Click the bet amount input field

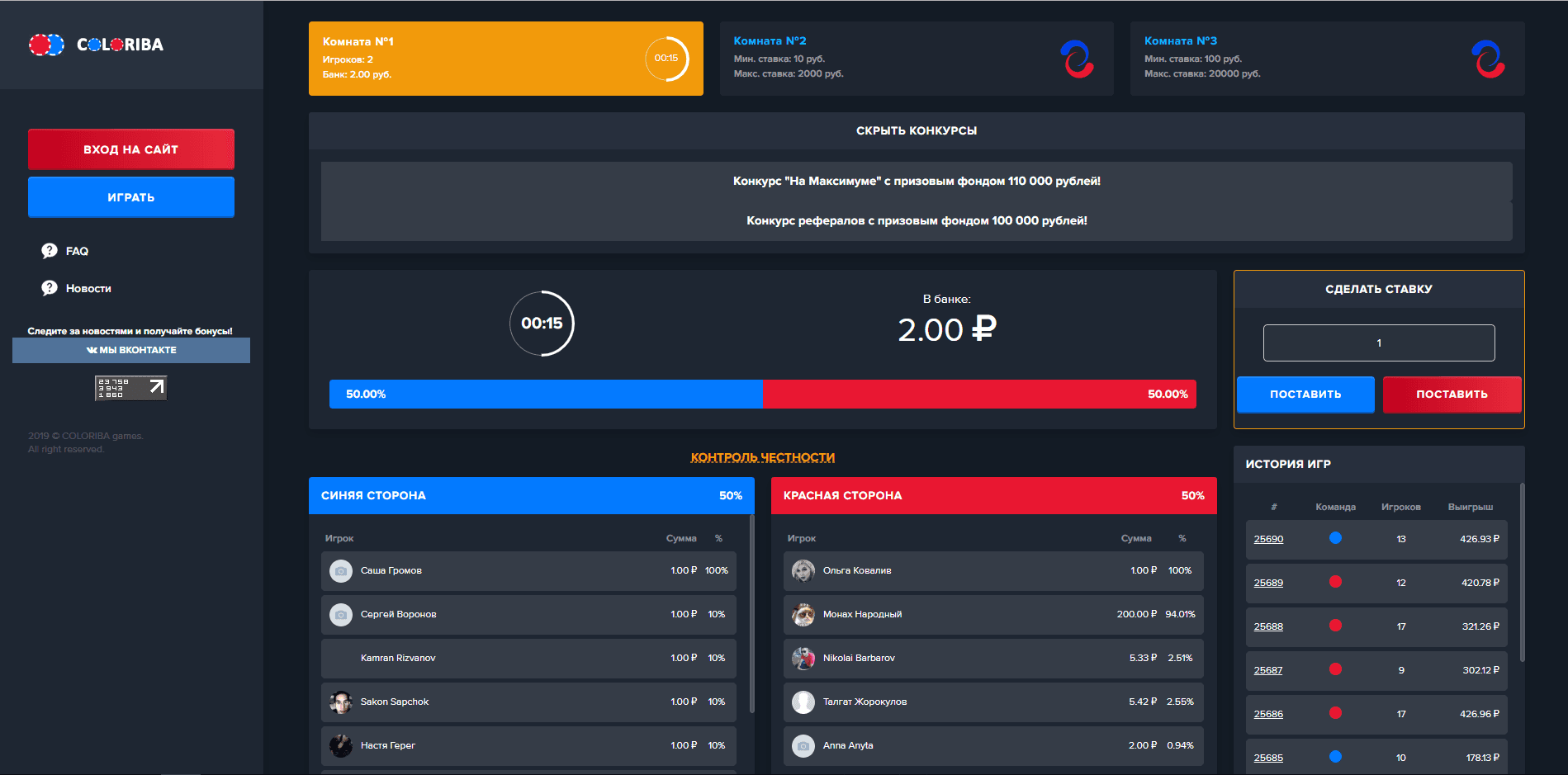click(1378, 343)
